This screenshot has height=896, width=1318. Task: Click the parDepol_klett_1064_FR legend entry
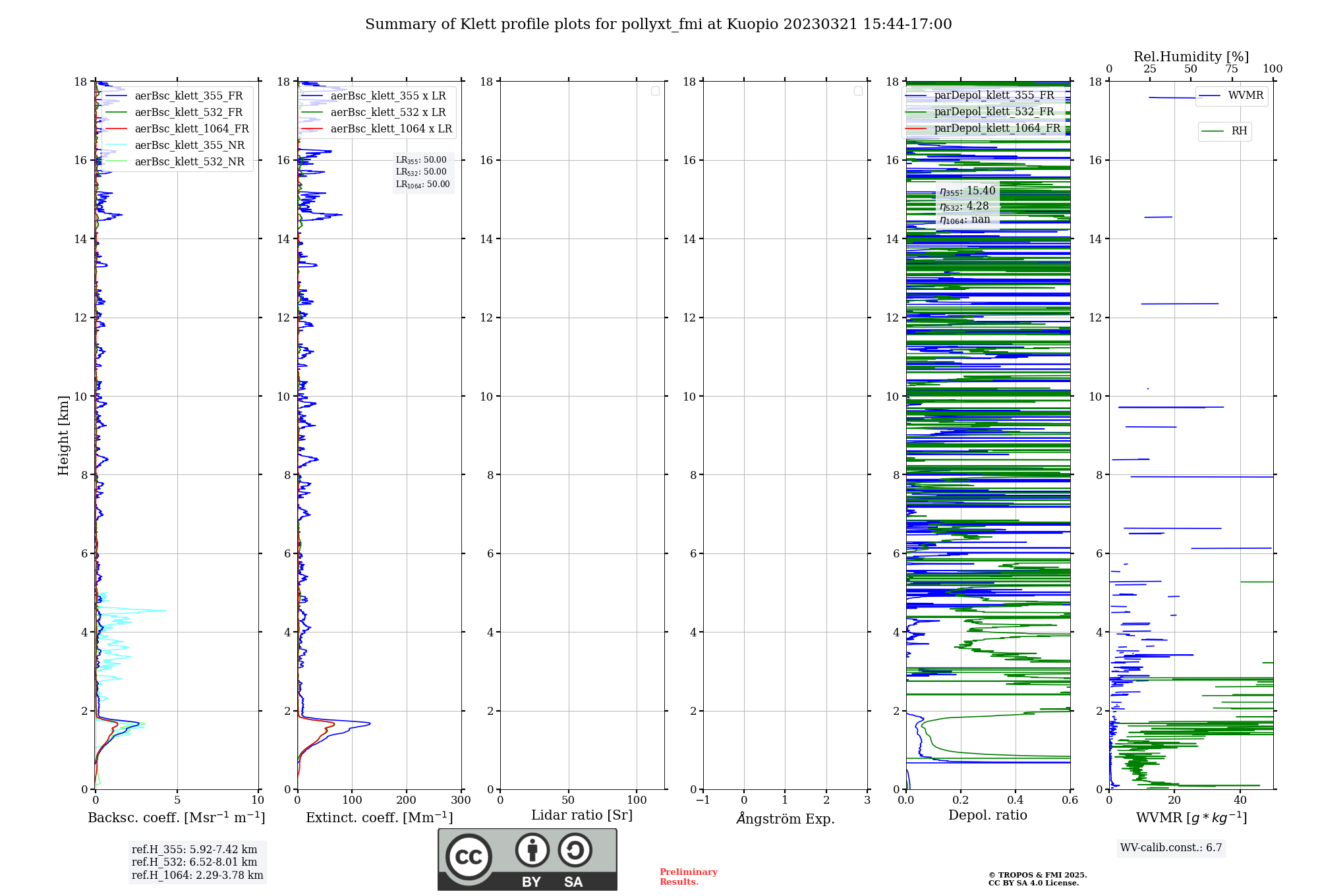pos(983,128)
